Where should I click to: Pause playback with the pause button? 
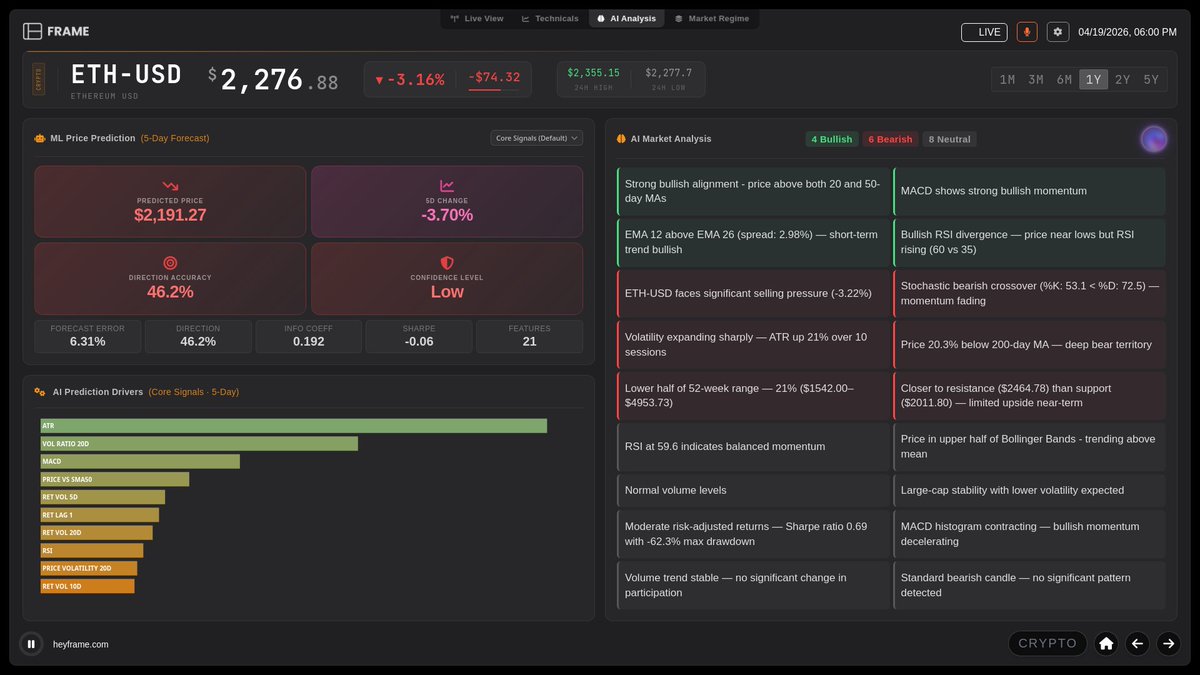click(x=31, y=644)
